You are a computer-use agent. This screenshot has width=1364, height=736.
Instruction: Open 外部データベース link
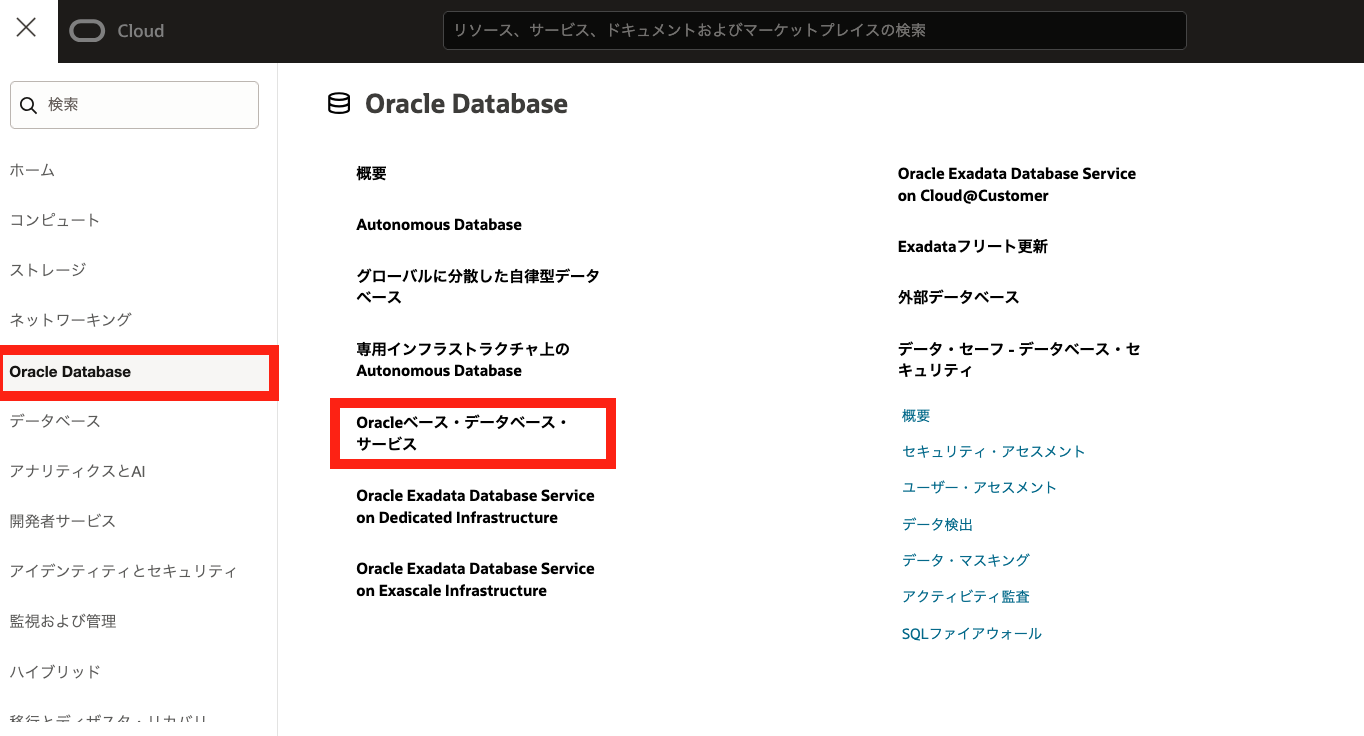coord(958,297)
